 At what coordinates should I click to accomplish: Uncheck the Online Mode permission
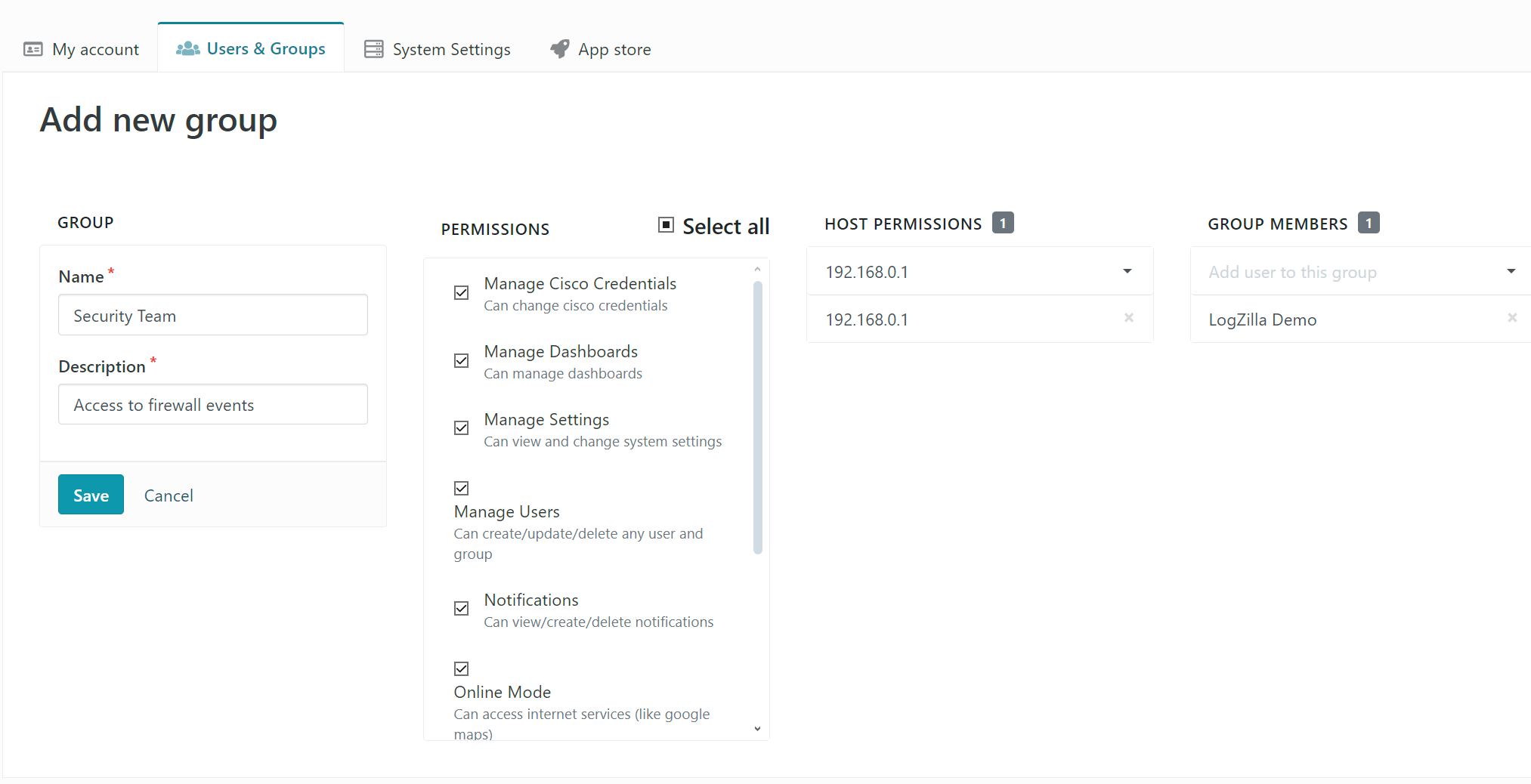[461, 668]
